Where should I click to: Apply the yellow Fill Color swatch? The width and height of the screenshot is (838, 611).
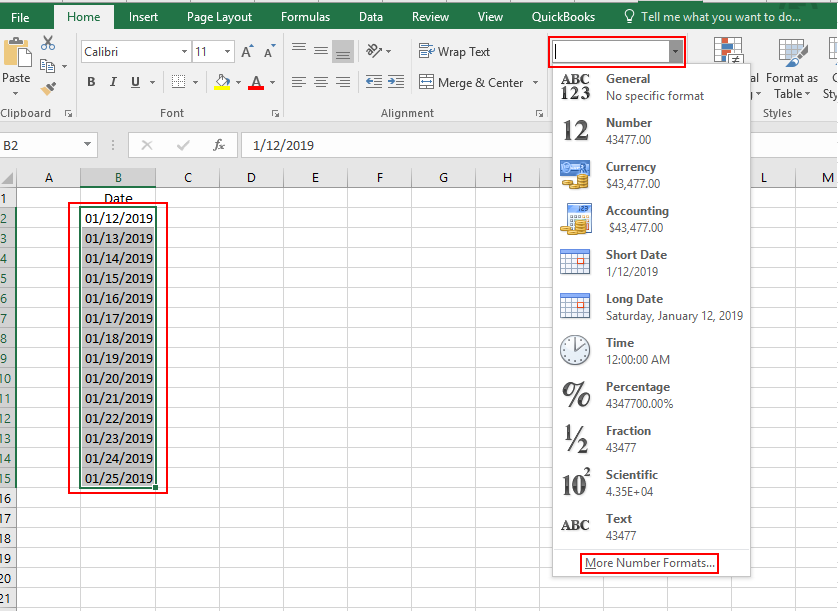click(x=222, y=82)
